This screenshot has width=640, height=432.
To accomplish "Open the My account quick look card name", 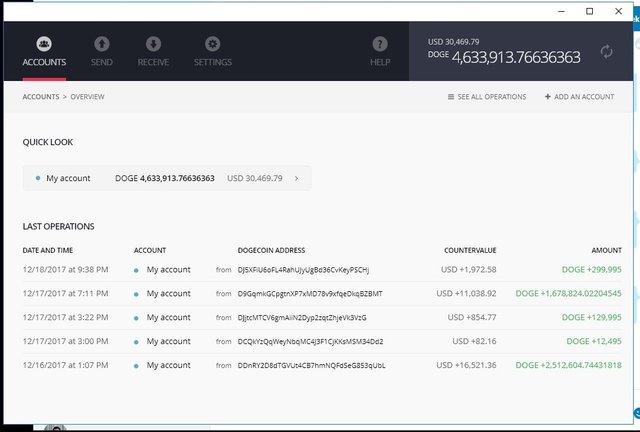I will pyautogui.click(x=68, y=178).
